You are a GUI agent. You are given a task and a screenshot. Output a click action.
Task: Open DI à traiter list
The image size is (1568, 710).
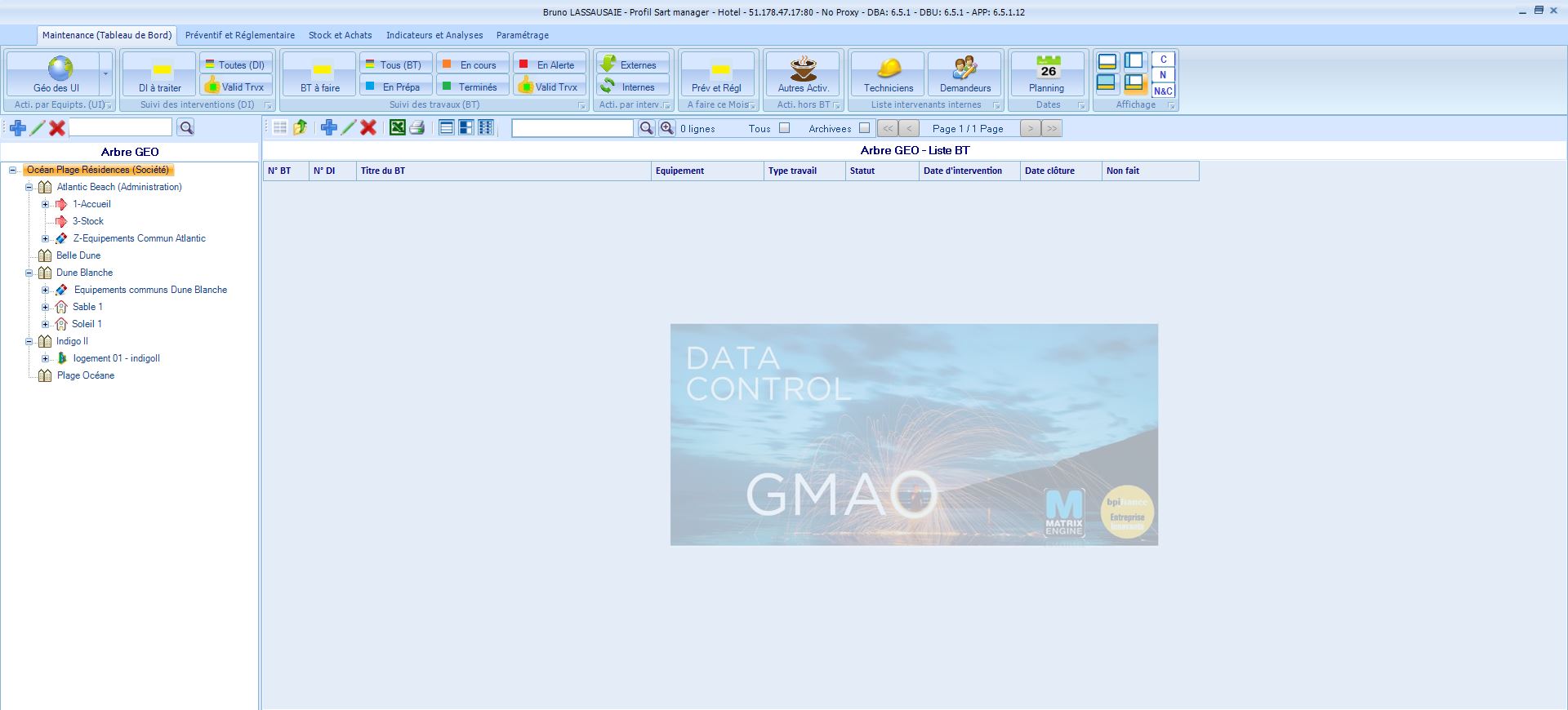click(x=160, y=74)
